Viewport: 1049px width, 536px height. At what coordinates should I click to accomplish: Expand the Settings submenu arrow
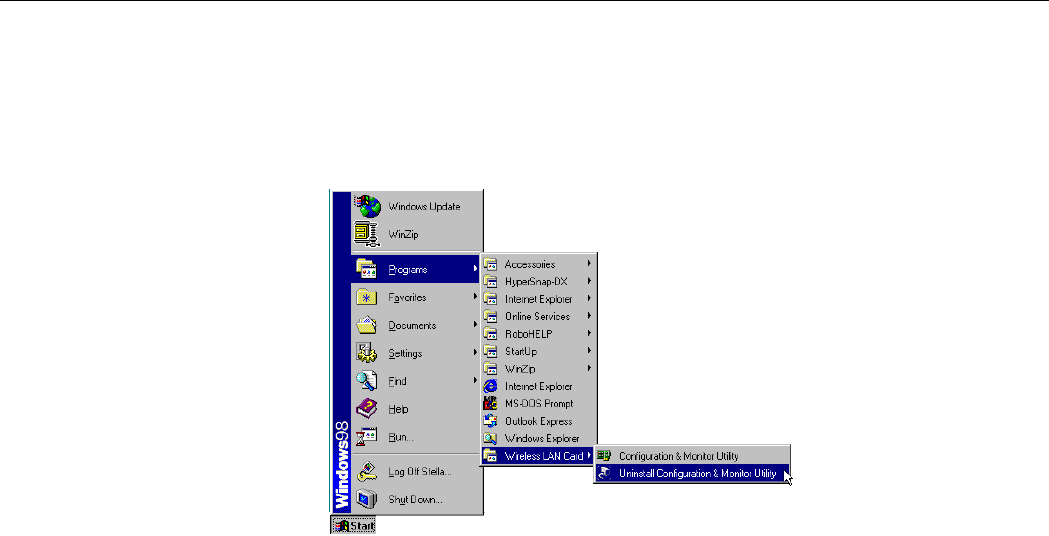coord(476,352)
